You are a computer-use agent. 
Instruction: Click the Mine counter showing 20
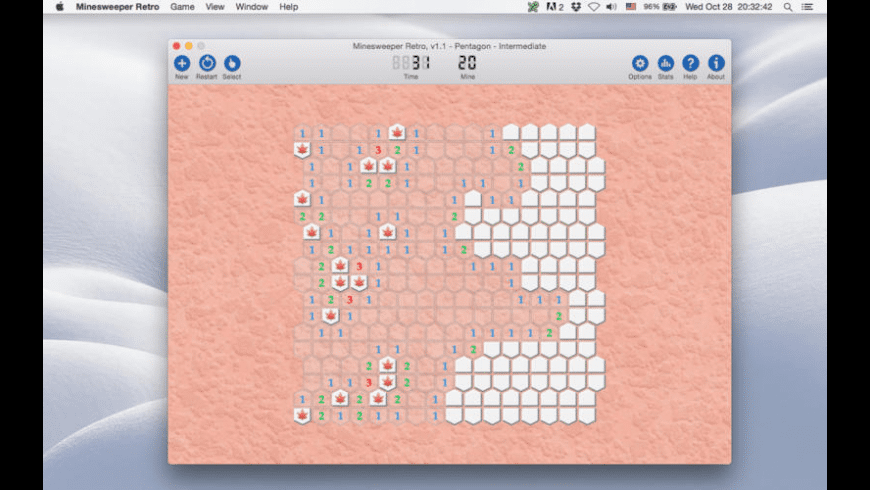[467, 62]
